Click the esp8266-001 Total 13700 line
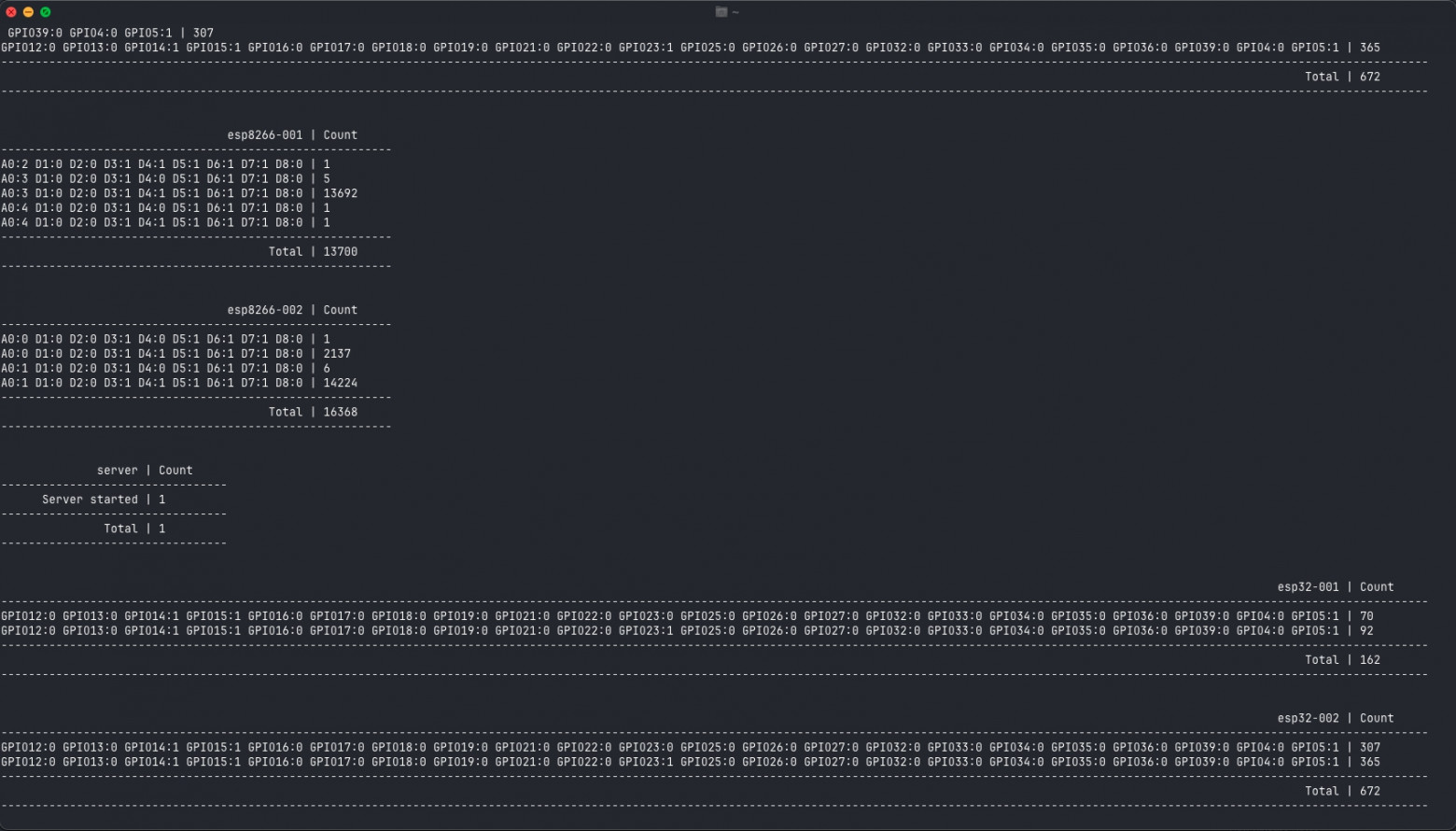The height and width of the screenshot is (831, 1456). coord(313,252)
